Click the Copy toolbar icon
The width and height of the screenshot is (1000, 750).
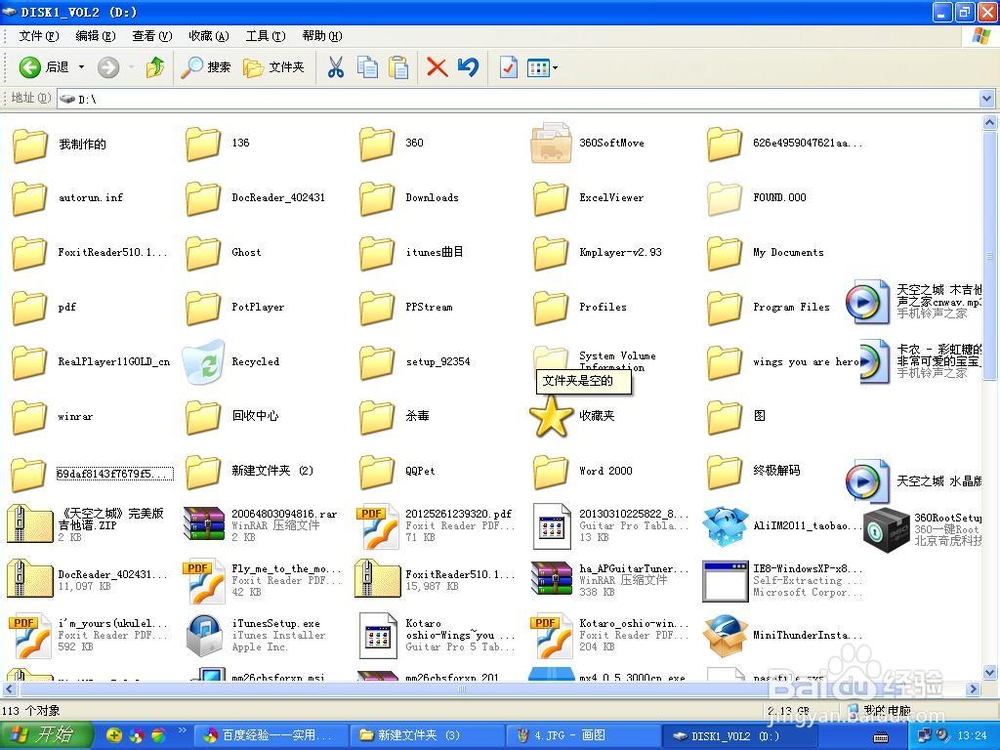click(x=367, y=67)
